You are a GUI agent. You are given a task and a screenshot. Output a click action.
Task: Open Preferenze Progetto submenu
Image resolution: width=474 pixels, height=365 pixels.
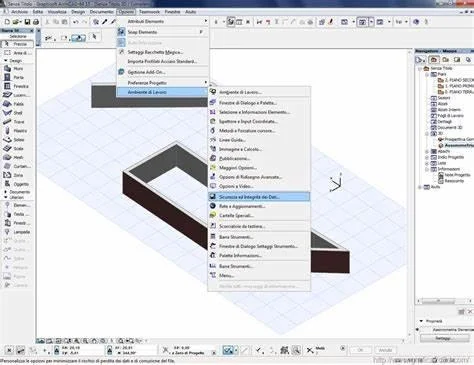click(163, 83)
